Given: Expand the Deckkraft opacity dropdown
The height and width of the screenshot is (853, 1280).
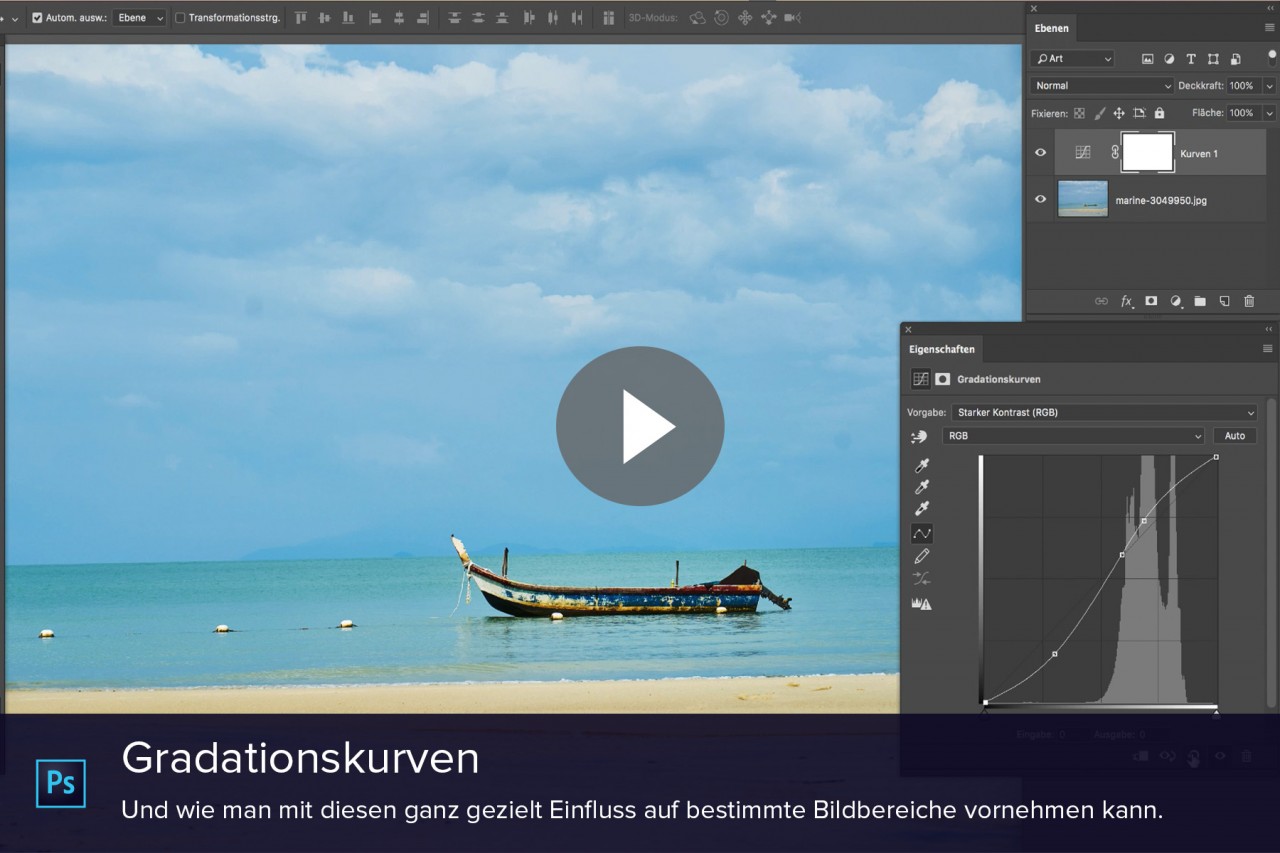Looking at the screenshot, I should tap(1268, 85).
